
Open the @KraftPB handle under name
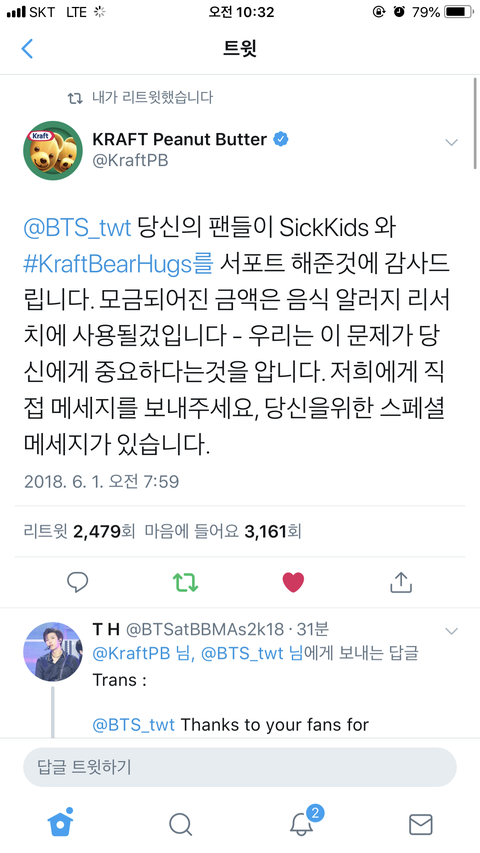click(x=130, y=161)
